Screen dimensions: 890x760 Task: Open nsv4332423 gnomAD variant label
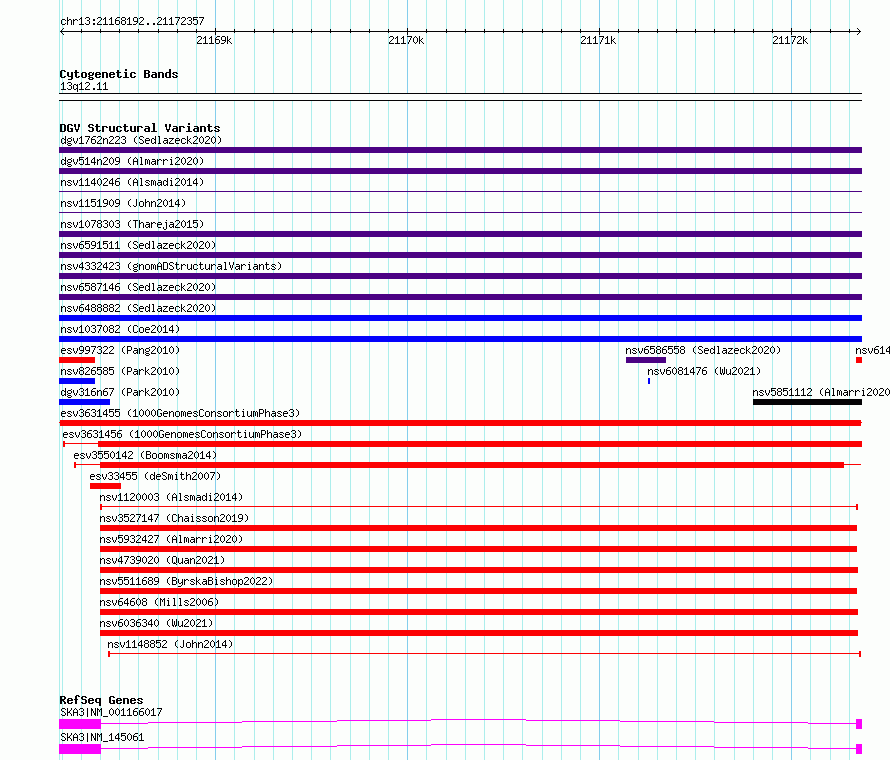[x=171, y=266]
